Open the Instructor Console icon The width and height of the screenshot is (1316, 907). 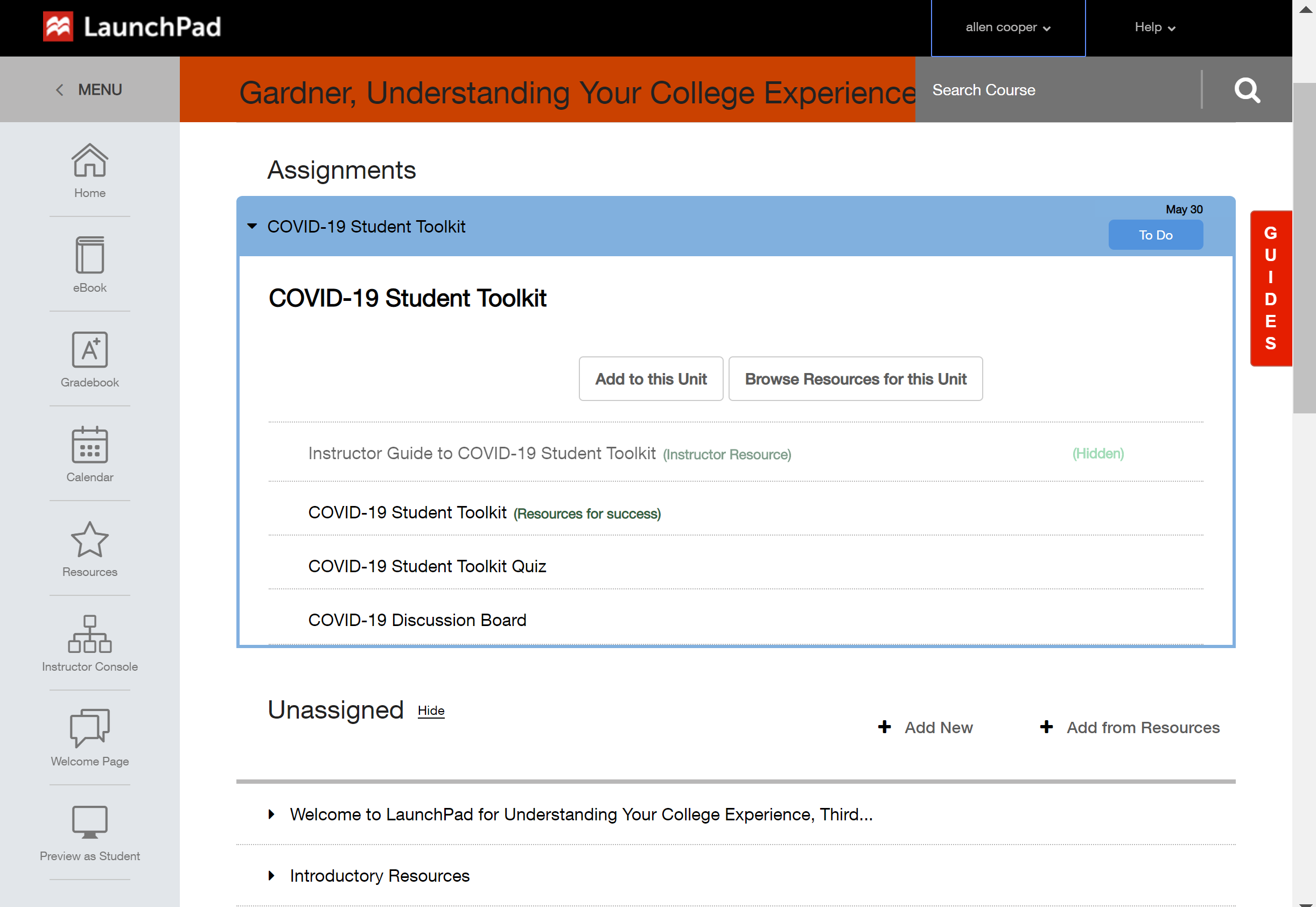click(x=90, y=634)
